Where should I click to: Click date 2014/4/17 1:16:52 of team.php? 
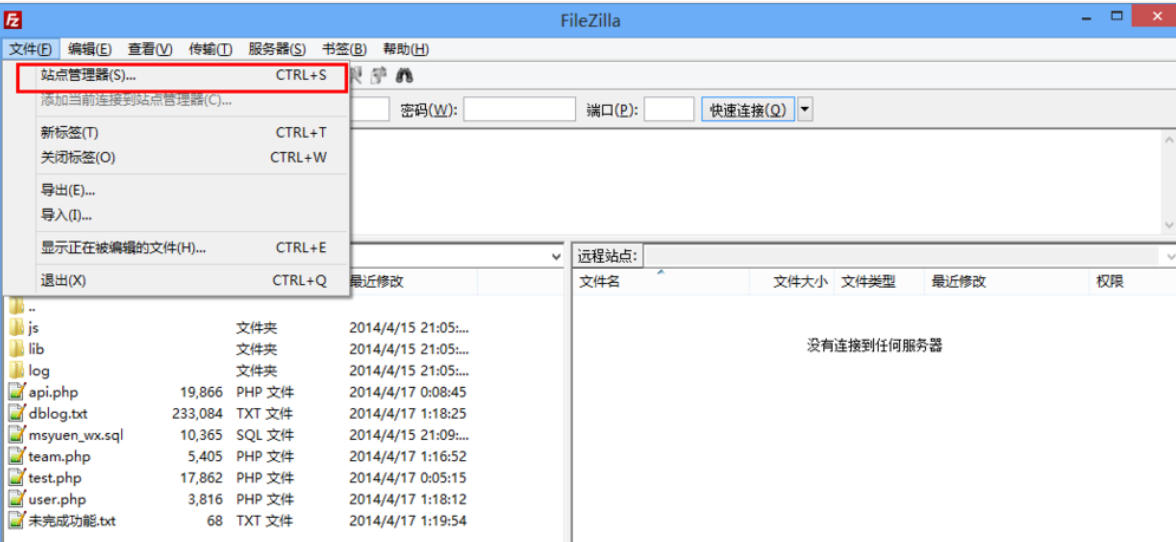pos(407,457)
